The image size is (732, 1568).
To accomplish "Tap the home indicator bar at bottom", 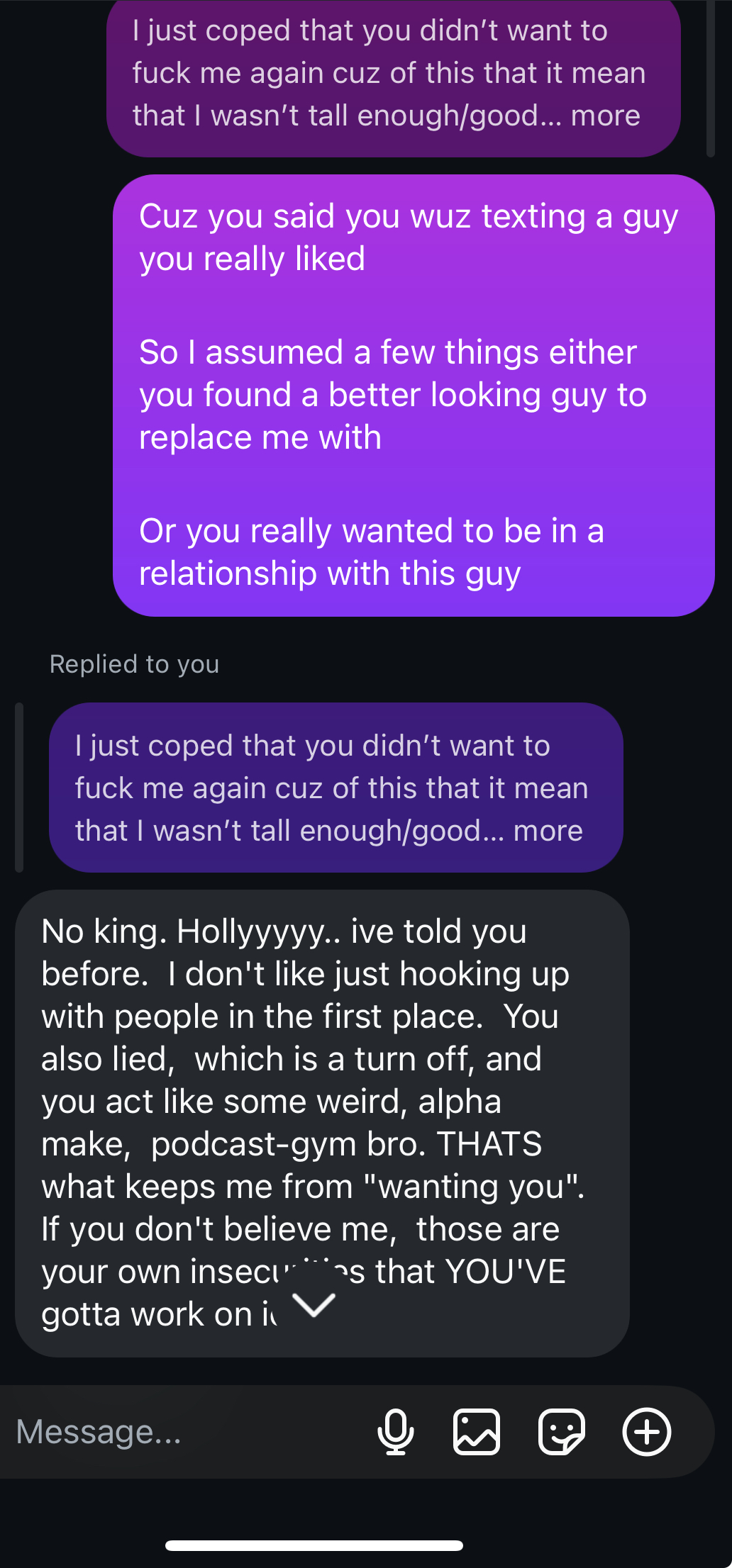I will coord(314,1545).
